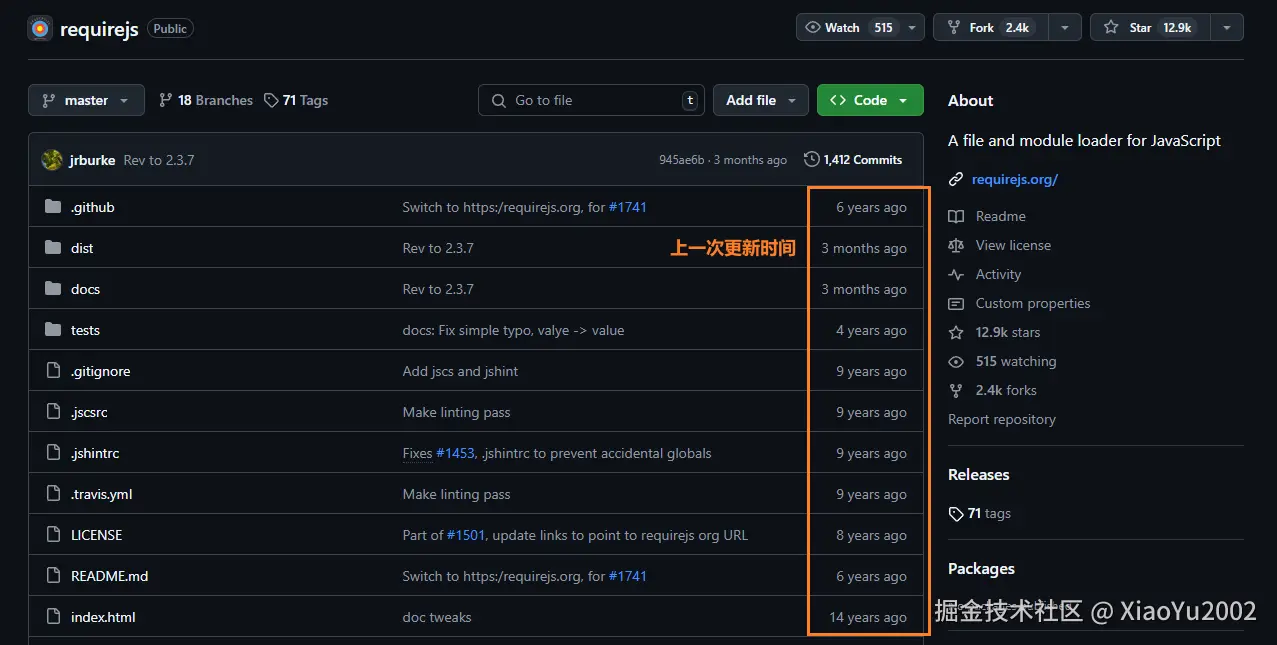Viewport: 1277px width, 645px height.
Task: Open the 18 Branches link
Action: point(206,100)
